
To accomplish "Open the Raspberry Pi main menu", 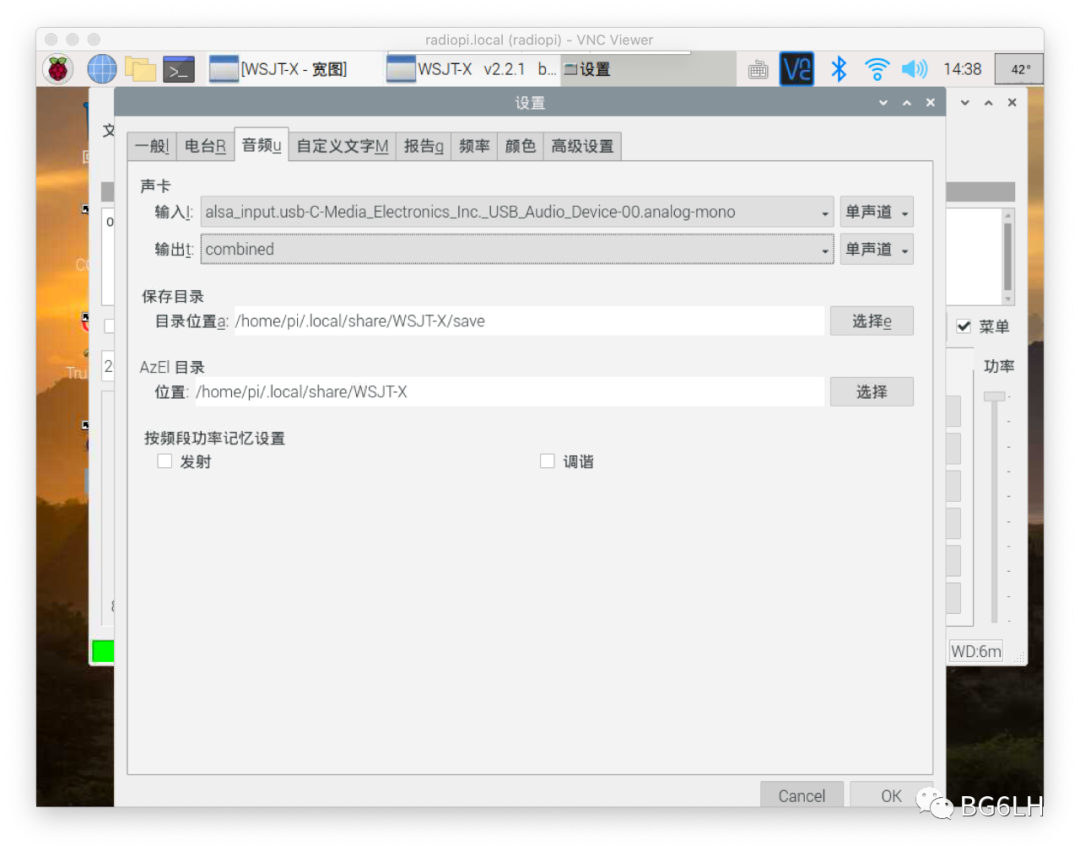I will coord(58,69).
